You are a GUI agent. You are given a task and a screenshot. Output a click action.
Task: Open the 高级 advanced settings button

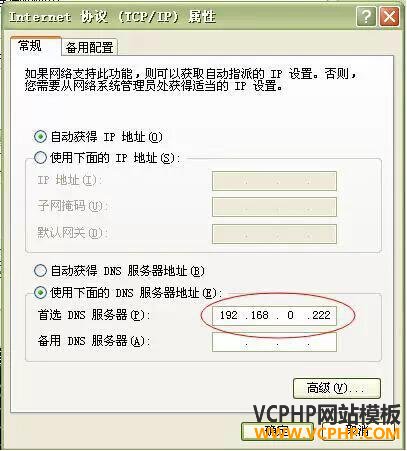point(337,388)
